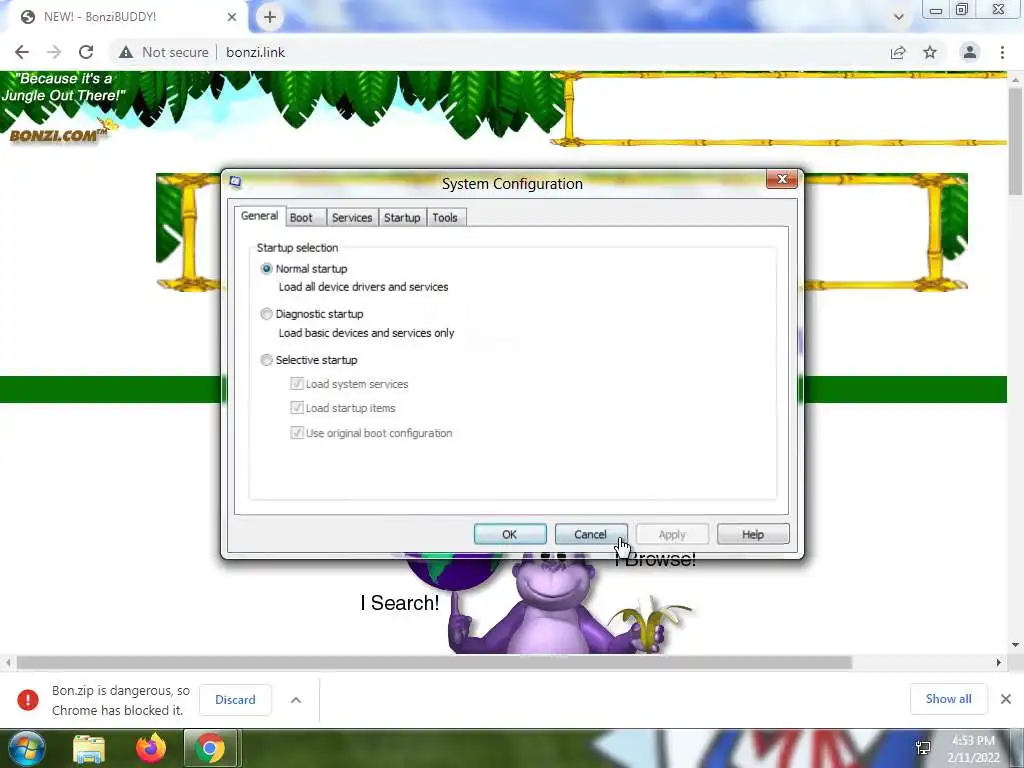Click the Chrome taskbar icon
Viewport: 1024px width, 768px height.
pos(210,748)
